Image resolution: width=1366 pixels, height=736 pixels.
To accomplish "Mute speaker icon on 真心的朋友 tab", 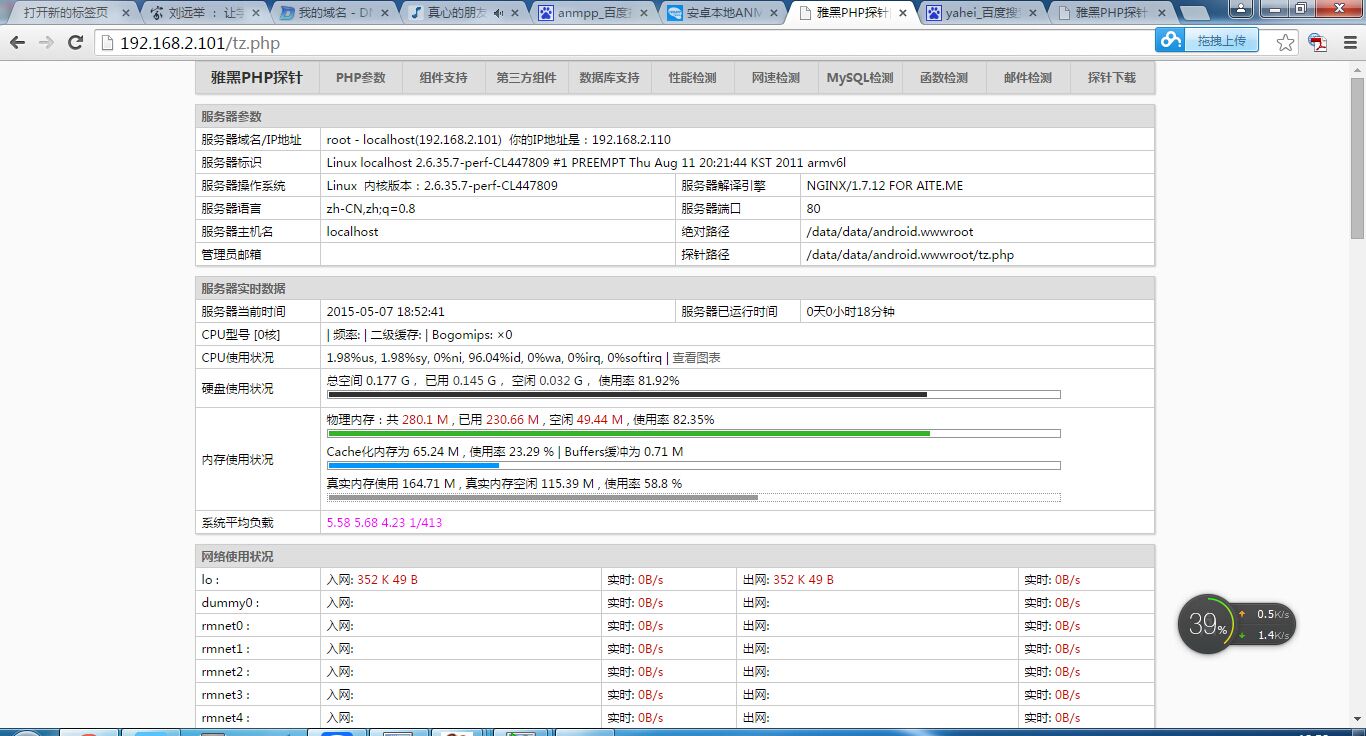I will pyautogui.click(x=498, y=13).
